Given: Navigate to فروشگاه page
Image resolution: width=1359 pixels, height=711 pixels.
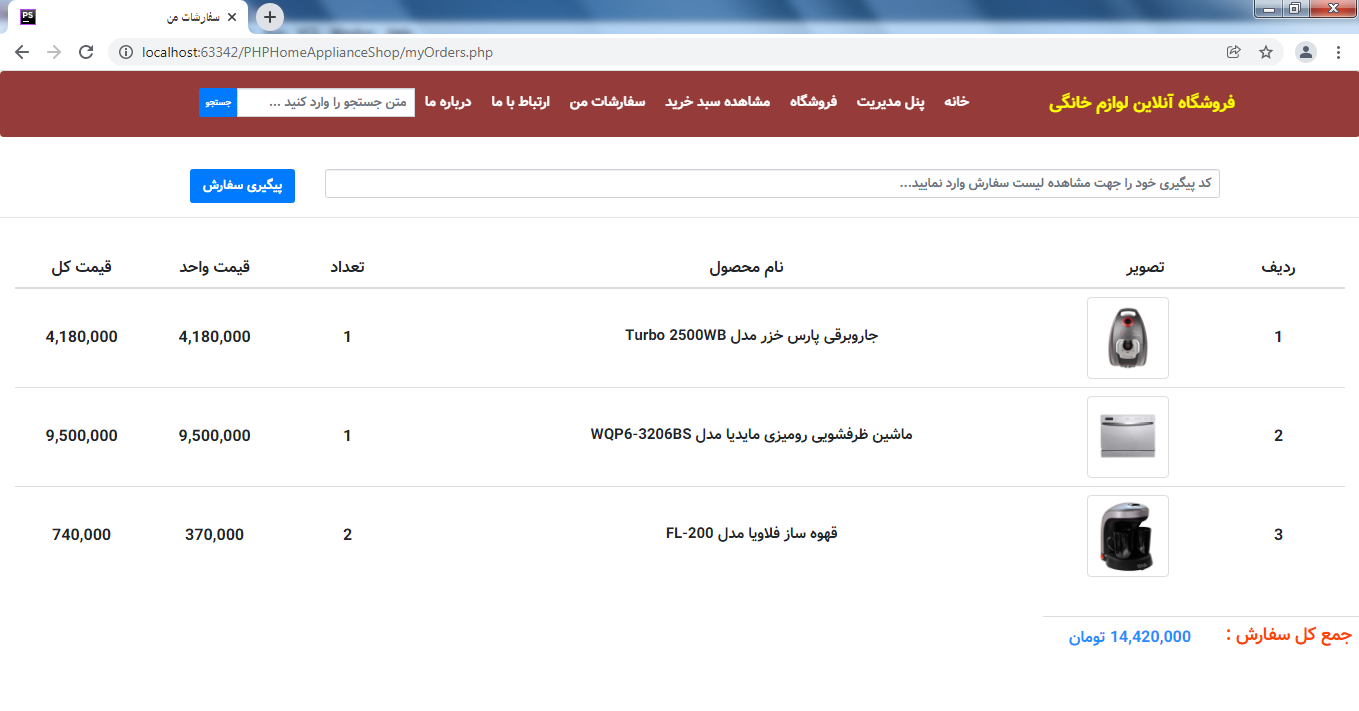Looking at the screenshot, I should click(813, 102).
